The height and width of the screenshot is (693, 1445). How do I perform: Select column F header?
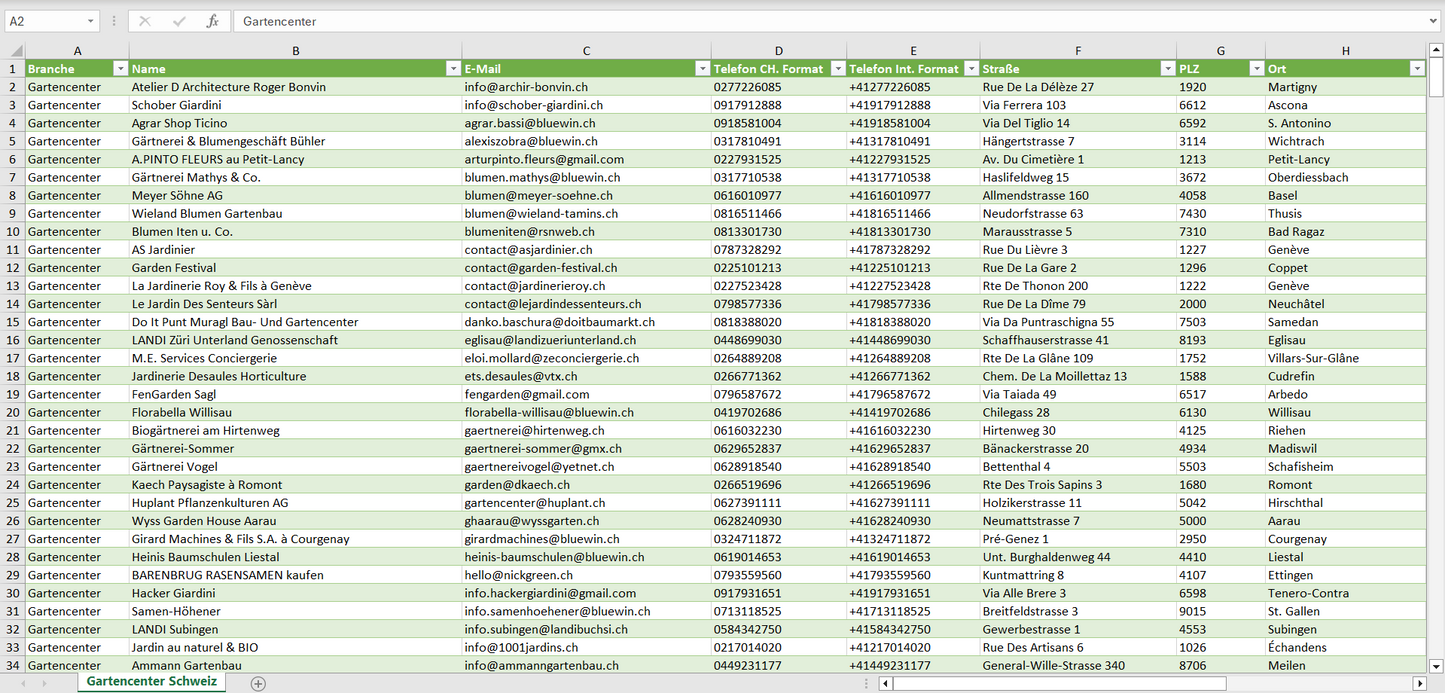pos(1077,51)
